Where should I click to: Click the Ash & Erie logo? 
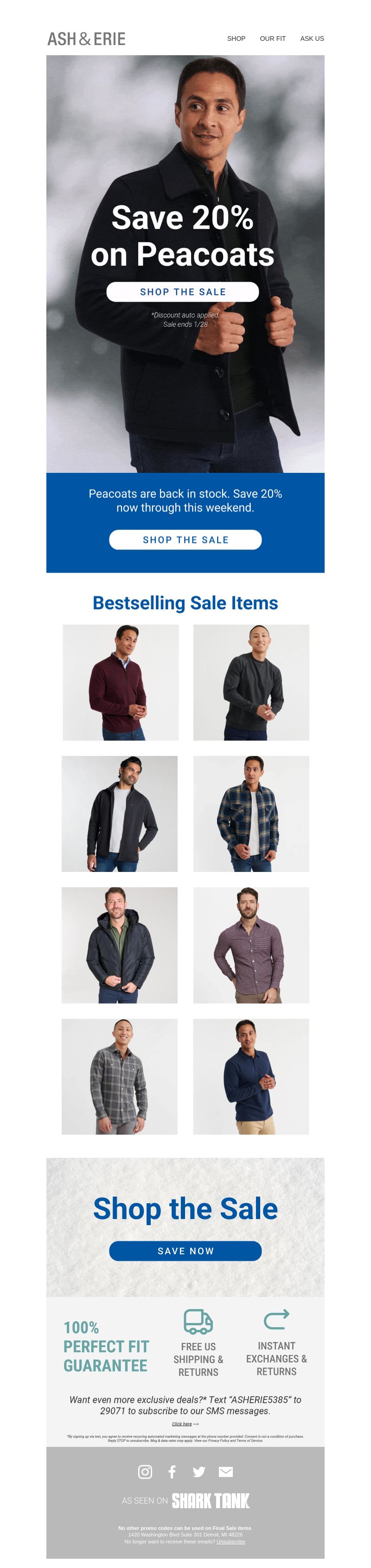86,39
